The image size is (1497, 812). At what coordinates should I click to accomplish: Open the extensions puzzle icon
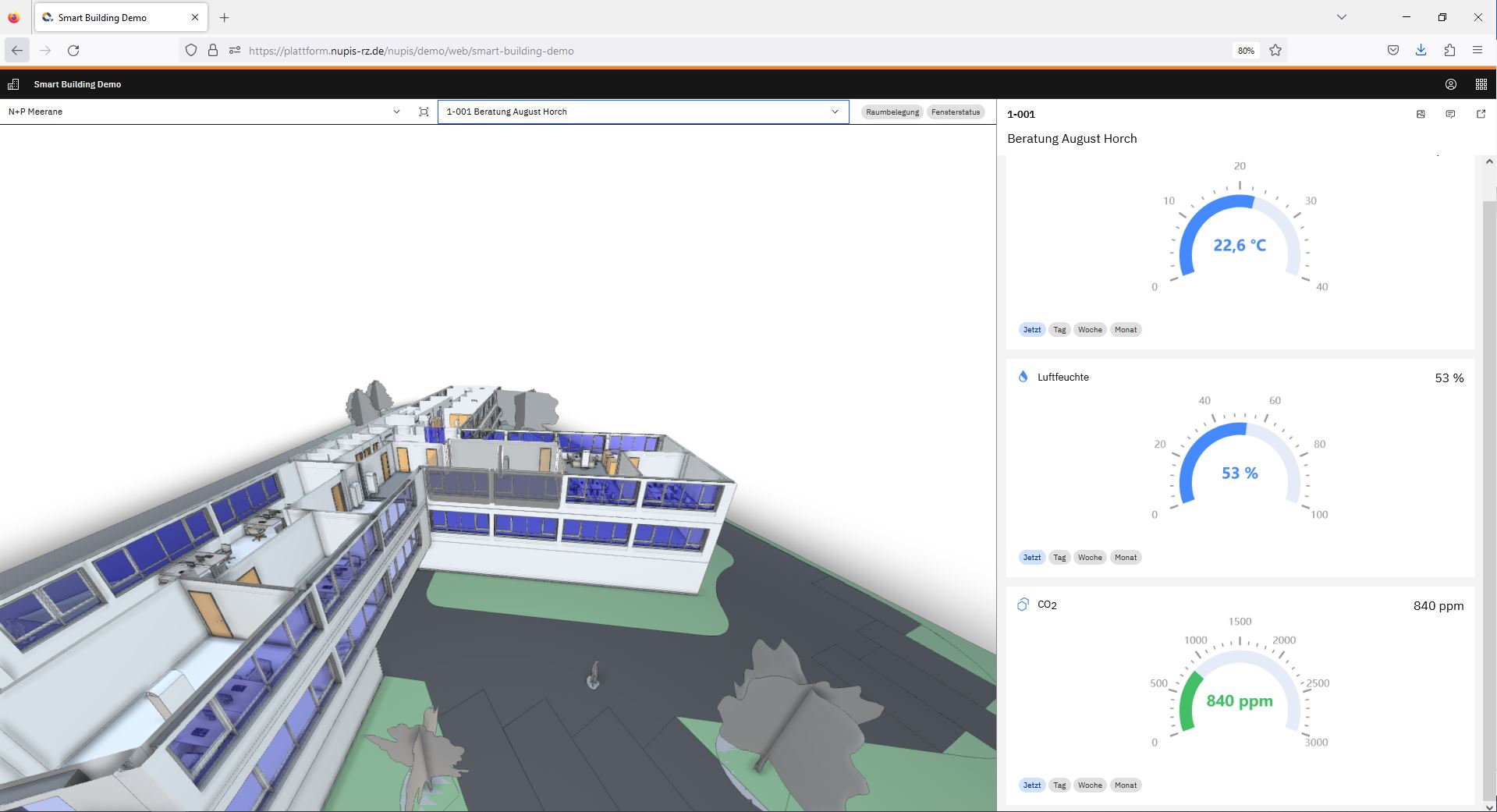click(x=1449, y=50)
